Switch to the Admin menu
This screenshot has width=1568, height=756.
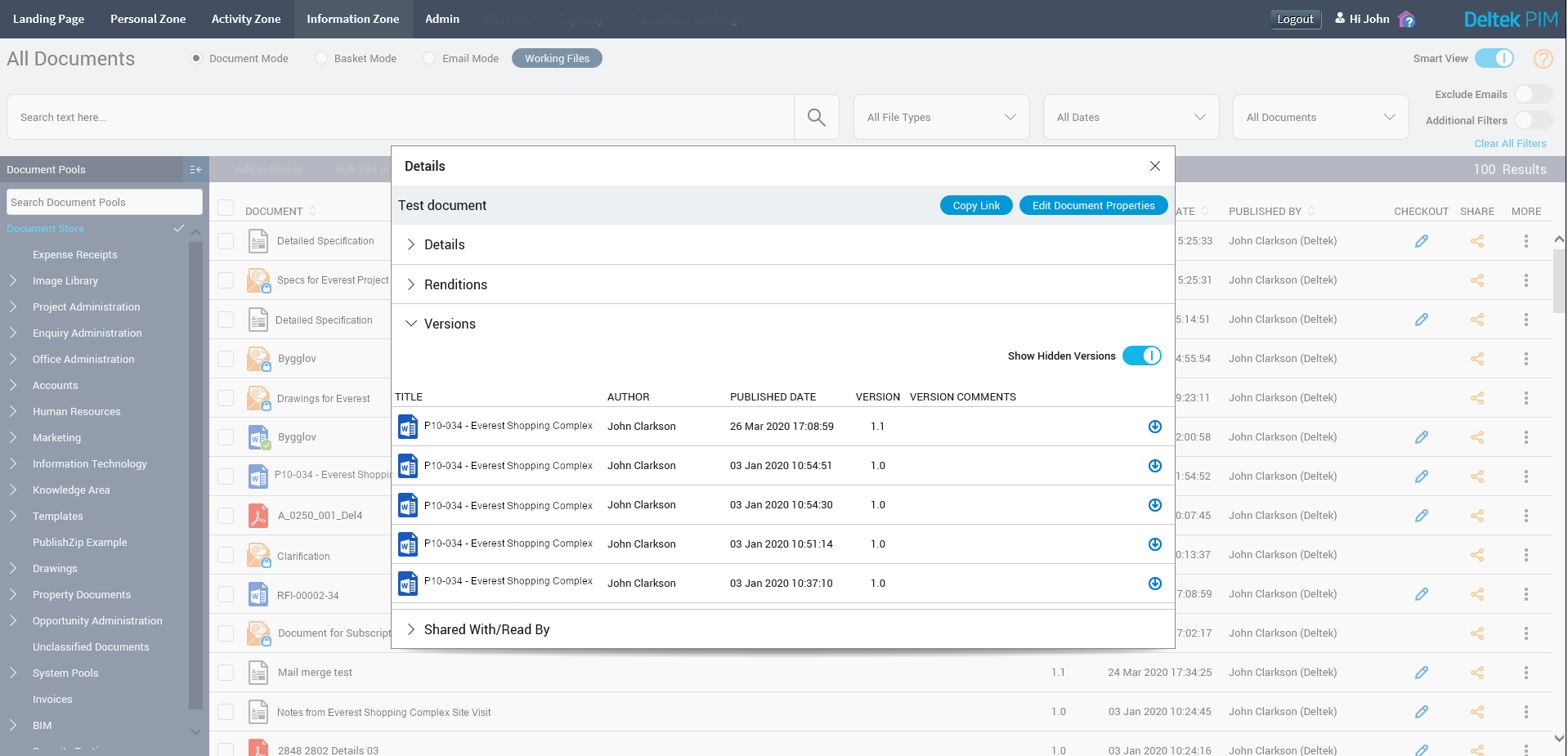coord(441,18)
